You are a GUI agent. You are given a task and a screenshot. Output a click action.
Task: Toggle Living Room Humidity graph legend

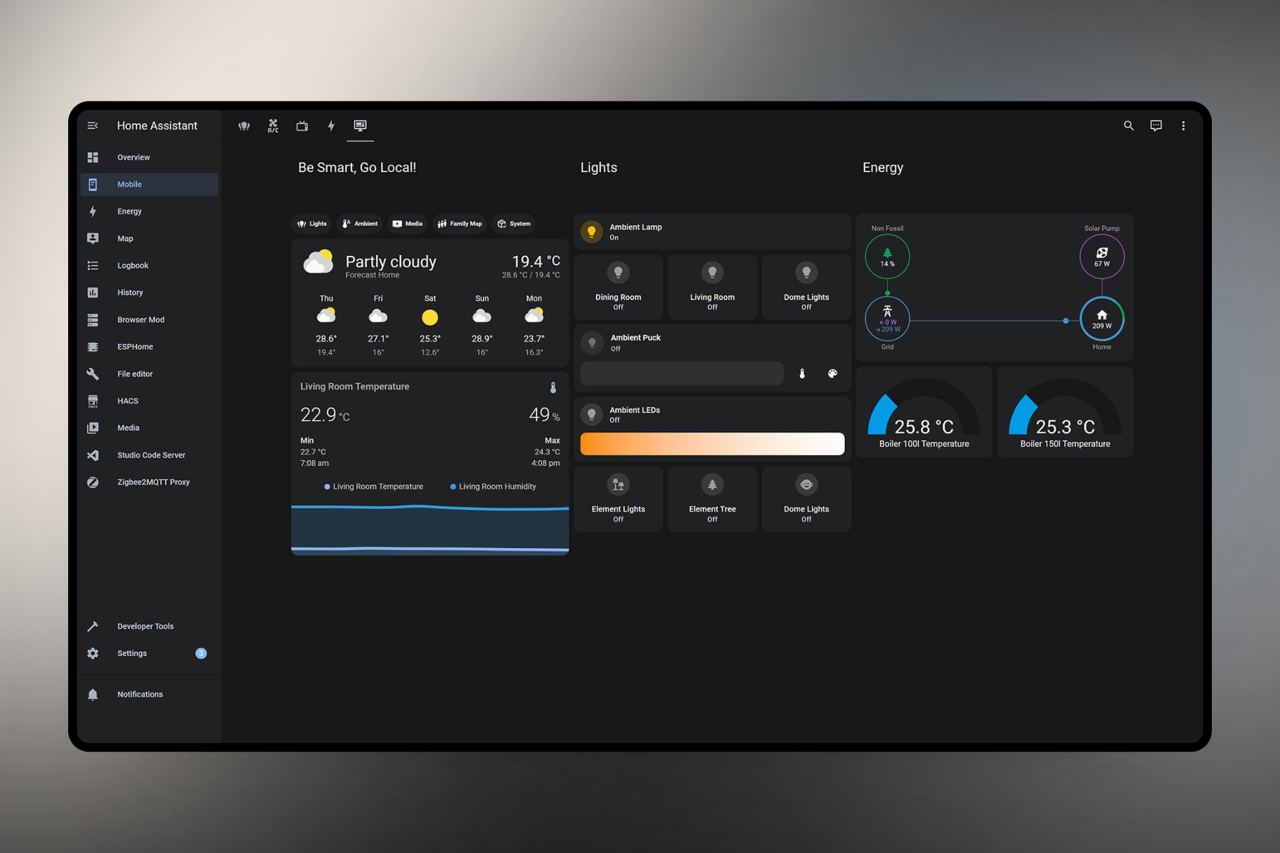tap(493, 487)
